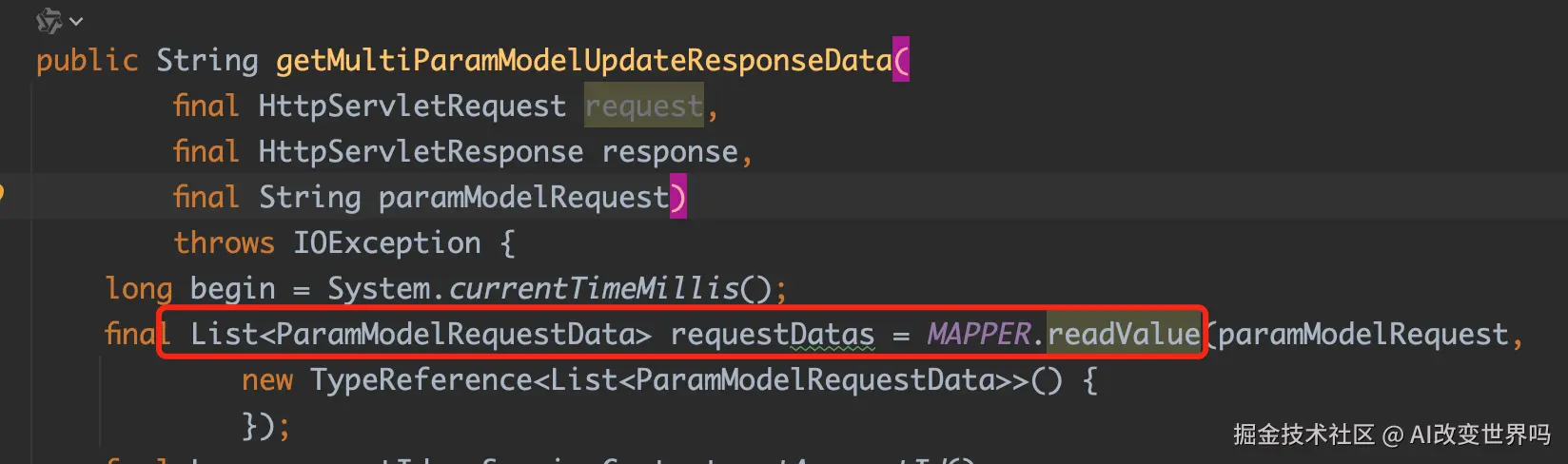Click the highlighted opening parenthesis after the method name

[901, 60]
